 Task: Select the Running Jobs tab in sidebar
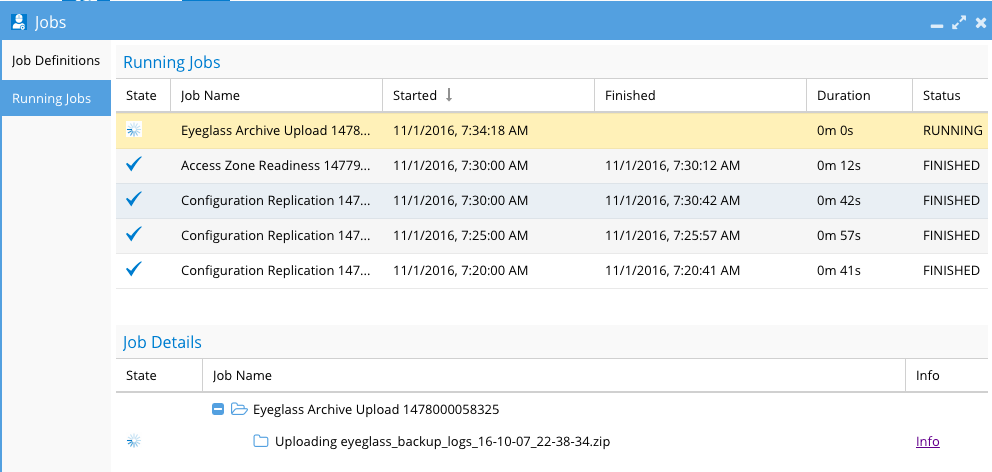click(56, 98)
